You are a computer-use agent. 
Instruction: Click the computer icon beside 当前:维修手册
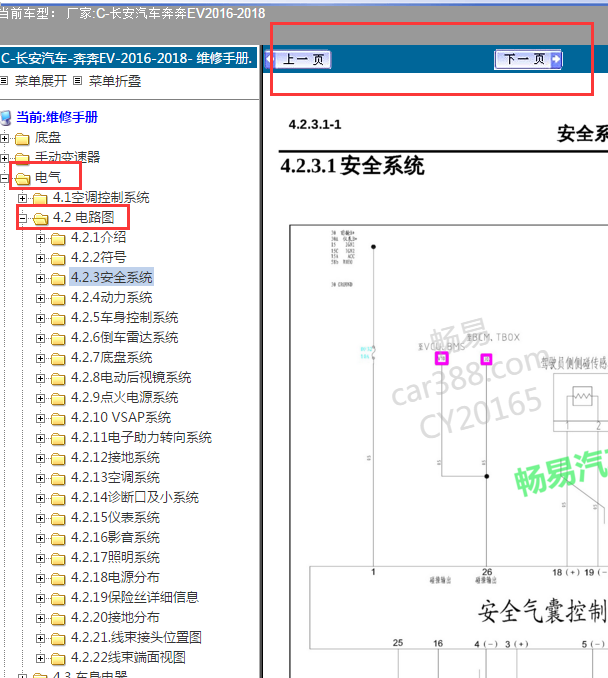(6, 118)
